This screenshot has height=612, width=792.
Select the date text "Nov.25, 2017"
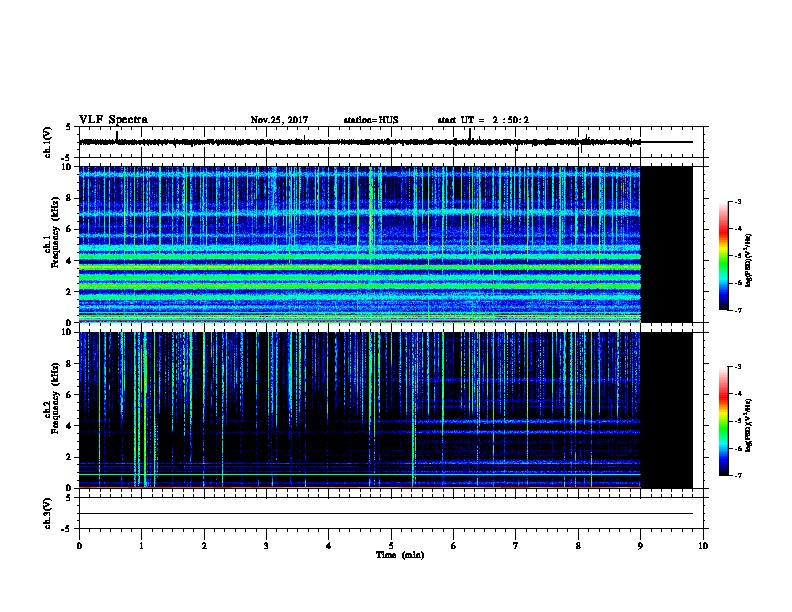pos(279,120)
